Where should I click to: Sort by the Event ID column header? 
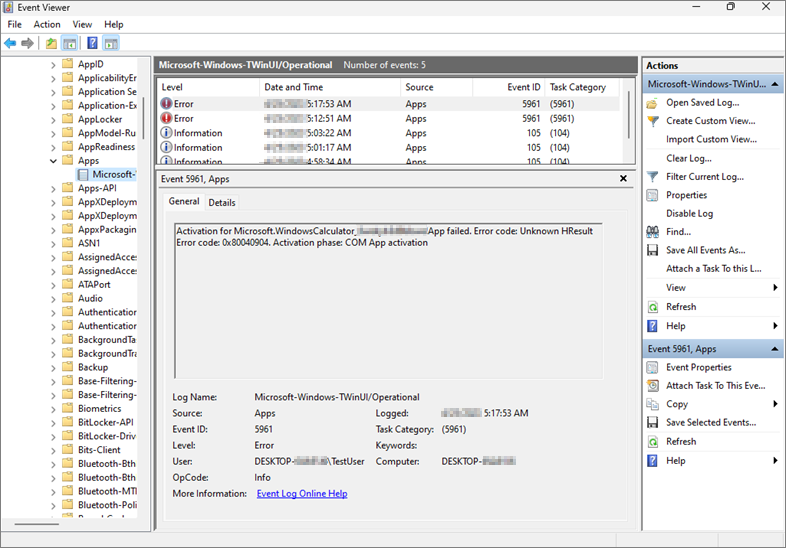[x=509, y=87]
